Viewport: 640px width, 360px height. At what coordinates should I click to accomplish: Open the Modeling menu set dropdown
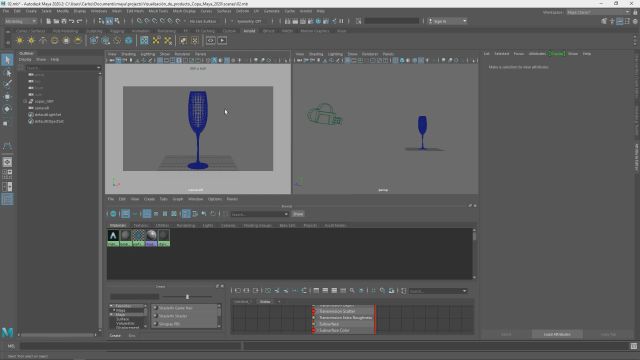[x=20, y=21]
